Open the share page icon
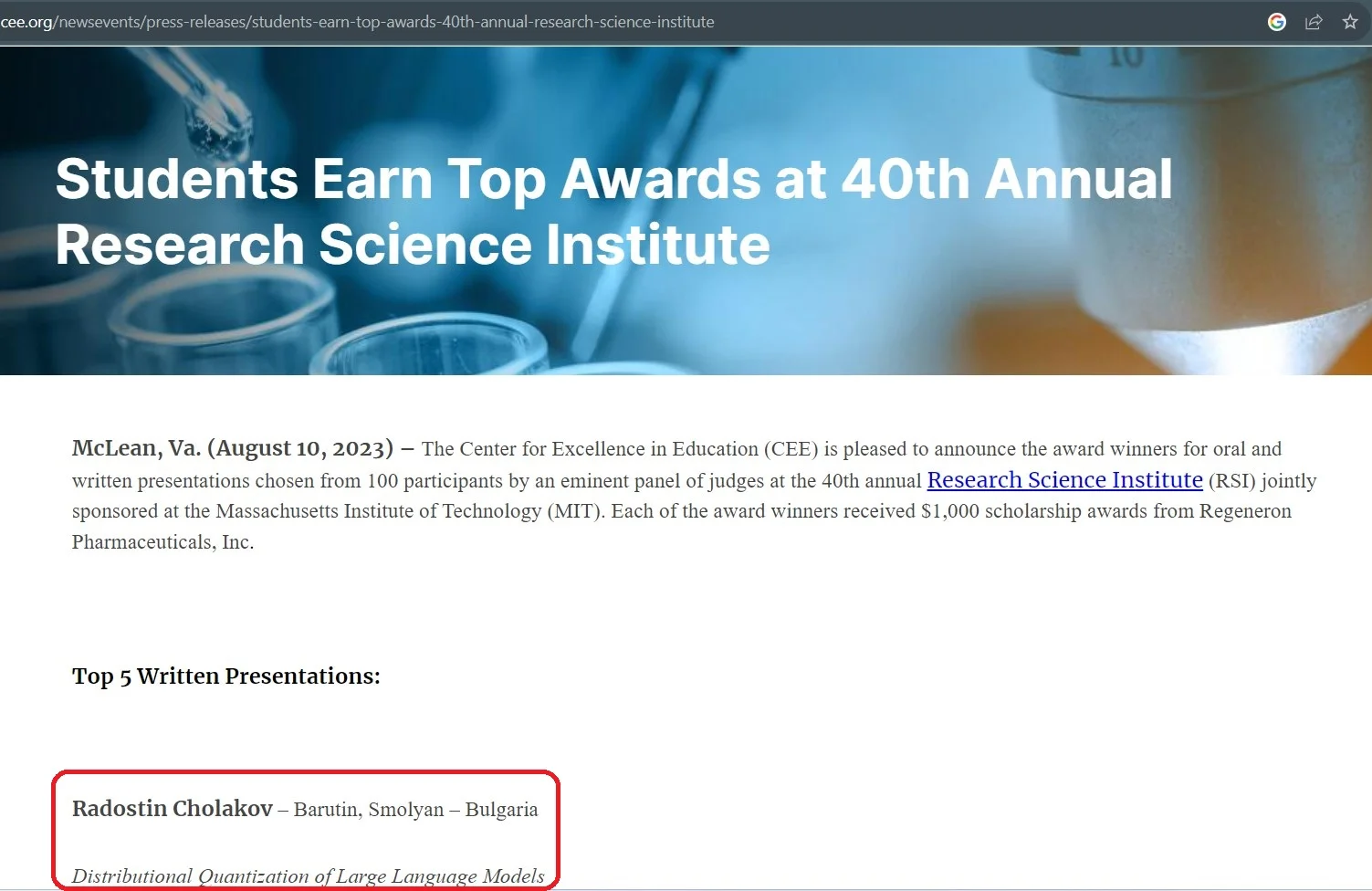 point(1314,22)
